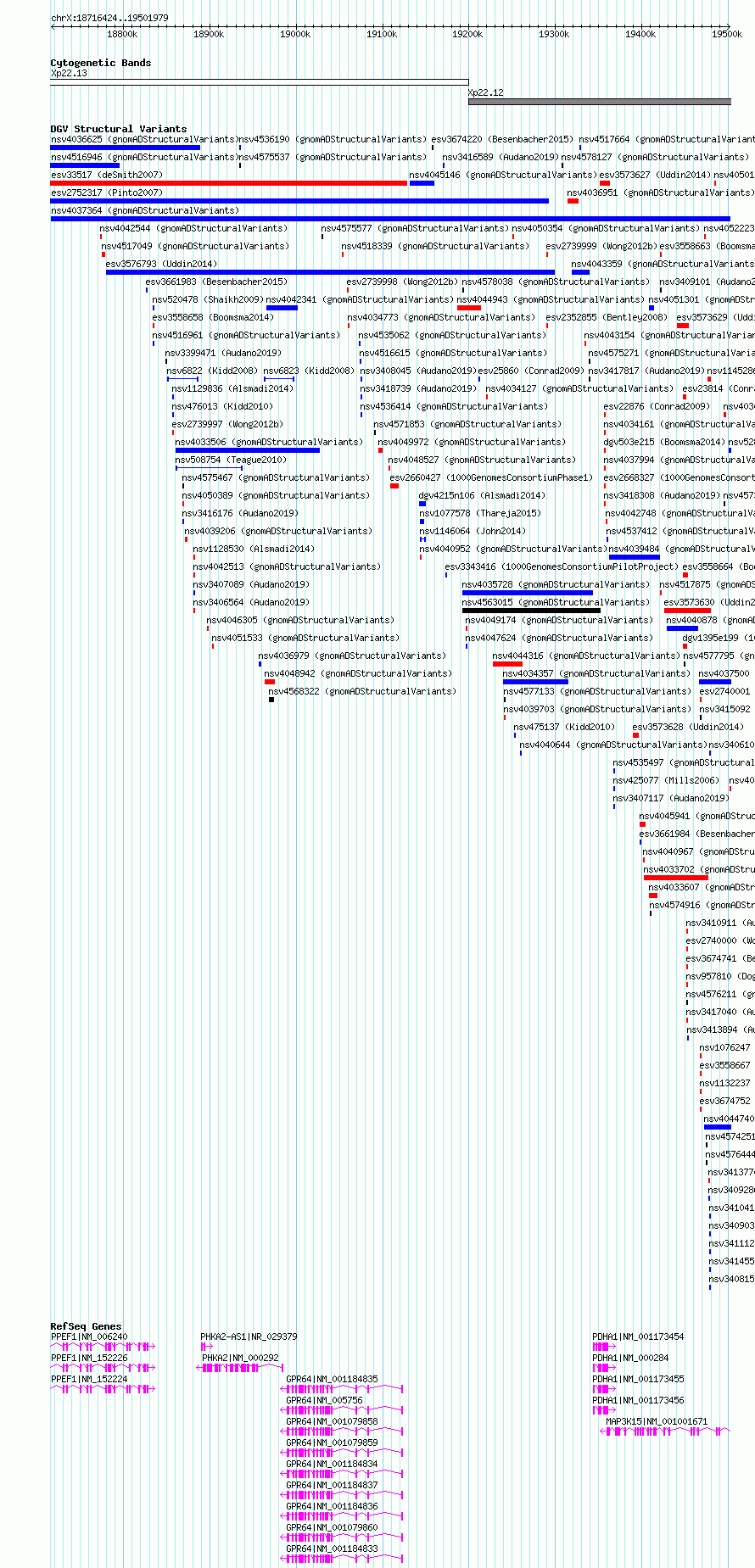Open variant esv3674220 (Besenbacher2015) label
The image size is (755, 1568).
502,139
